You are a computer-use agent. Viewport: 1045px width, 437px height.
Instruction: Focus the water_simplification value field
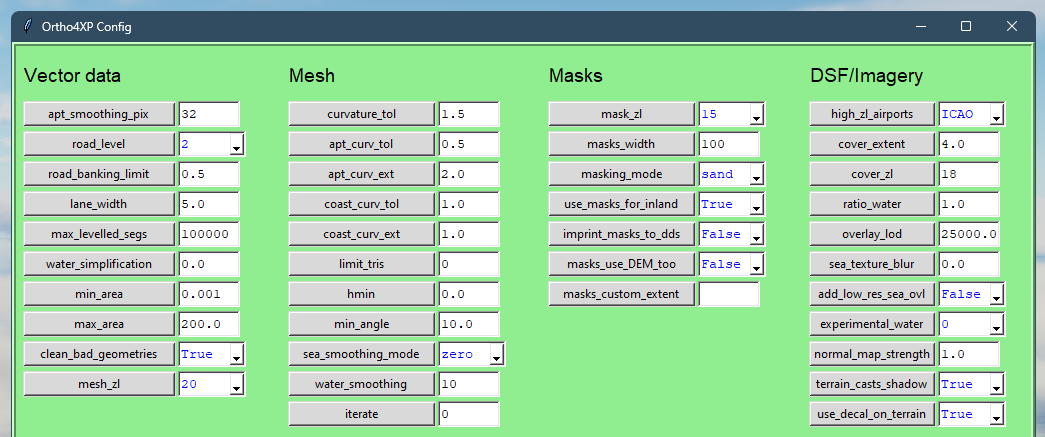tap(209, 264)
